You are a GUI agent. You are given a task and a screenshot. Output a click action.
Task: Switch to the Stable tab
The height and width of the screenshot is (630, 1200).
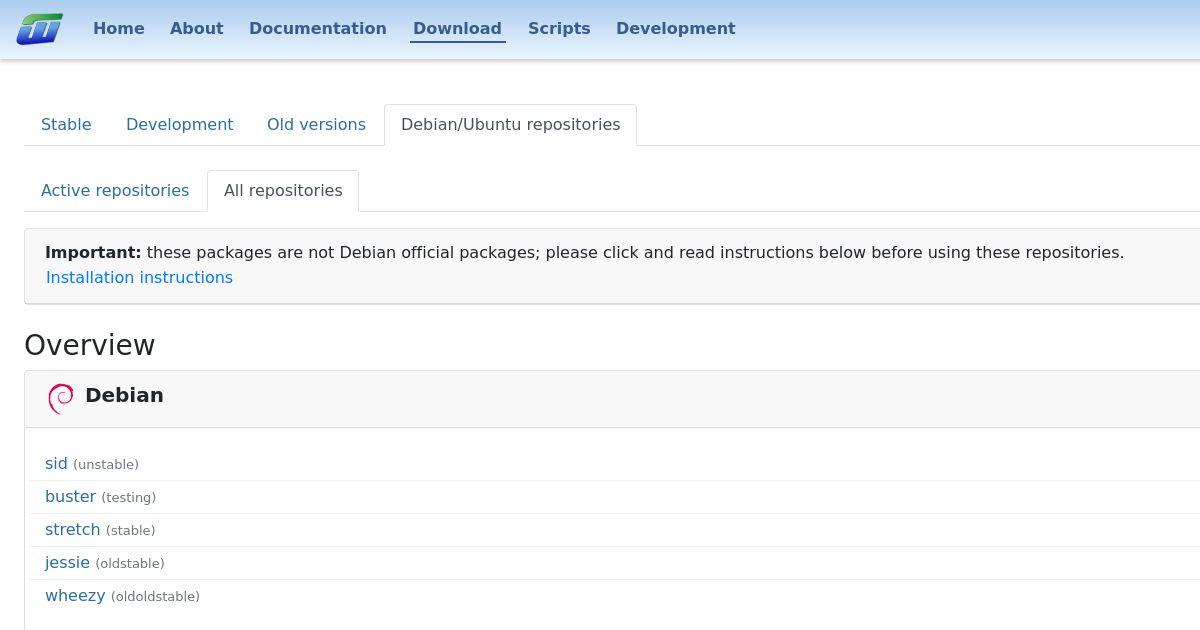66,125
